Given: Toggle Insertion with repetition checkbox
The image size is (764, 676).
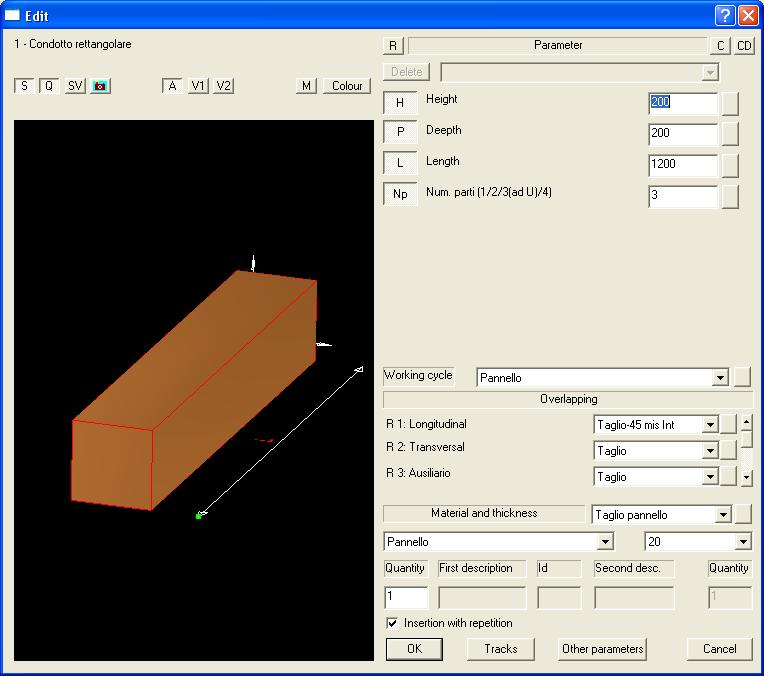Looking at the screenshot, I should click(392, 623).
